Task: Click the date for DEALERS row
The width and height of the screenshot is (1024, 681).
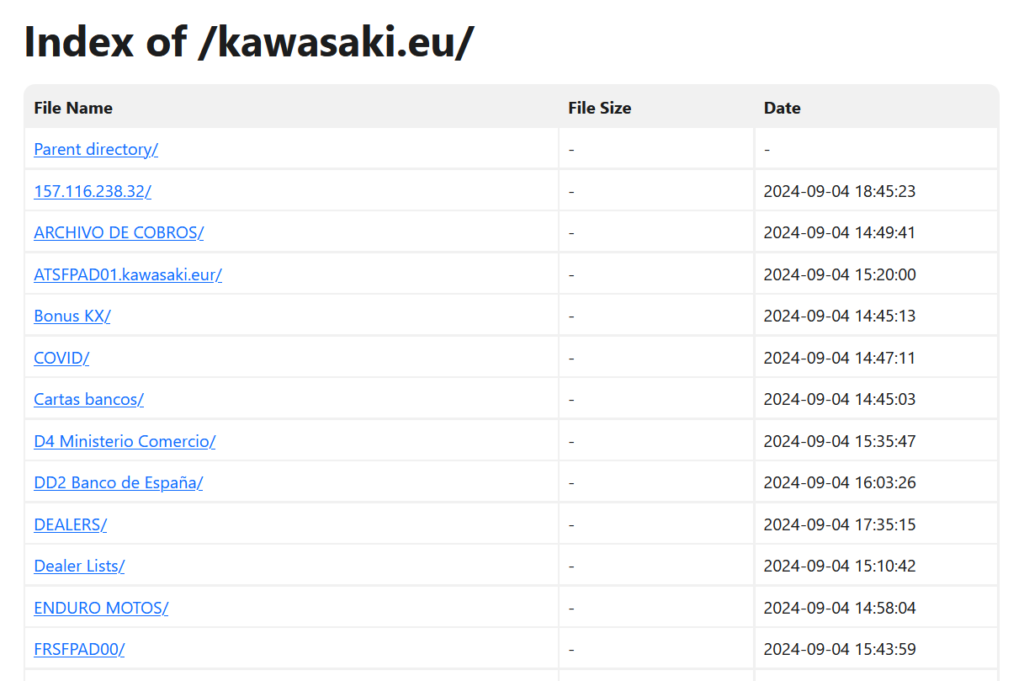Action: coord(839,524)
